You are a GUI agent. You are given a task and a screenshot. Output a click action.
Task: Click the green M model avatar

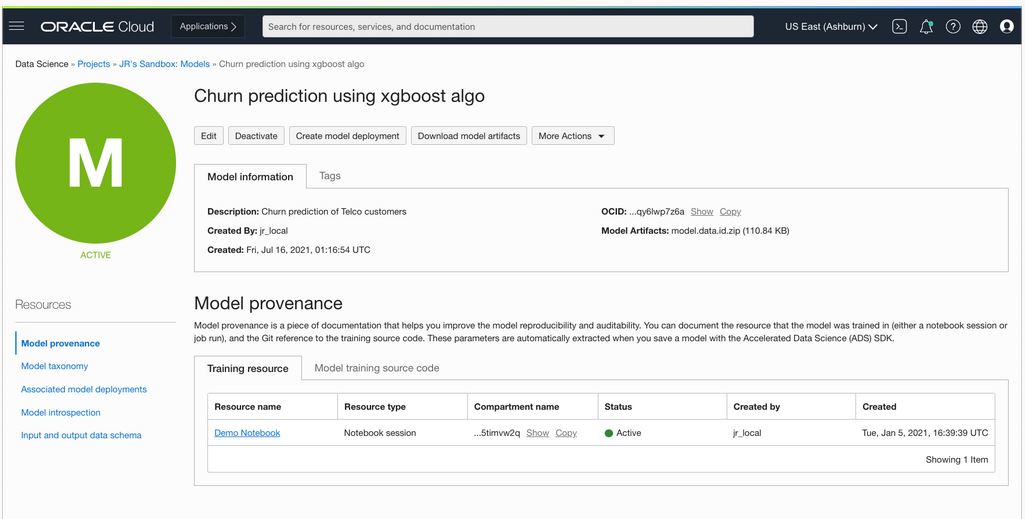click(95, 163)
